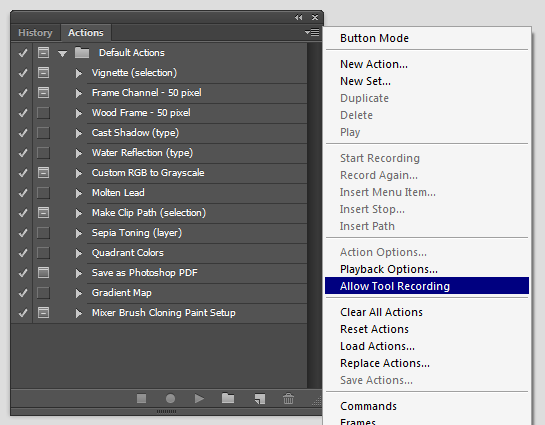Click the Create new action page icon

pyautogui.click(x=260, y=399)
